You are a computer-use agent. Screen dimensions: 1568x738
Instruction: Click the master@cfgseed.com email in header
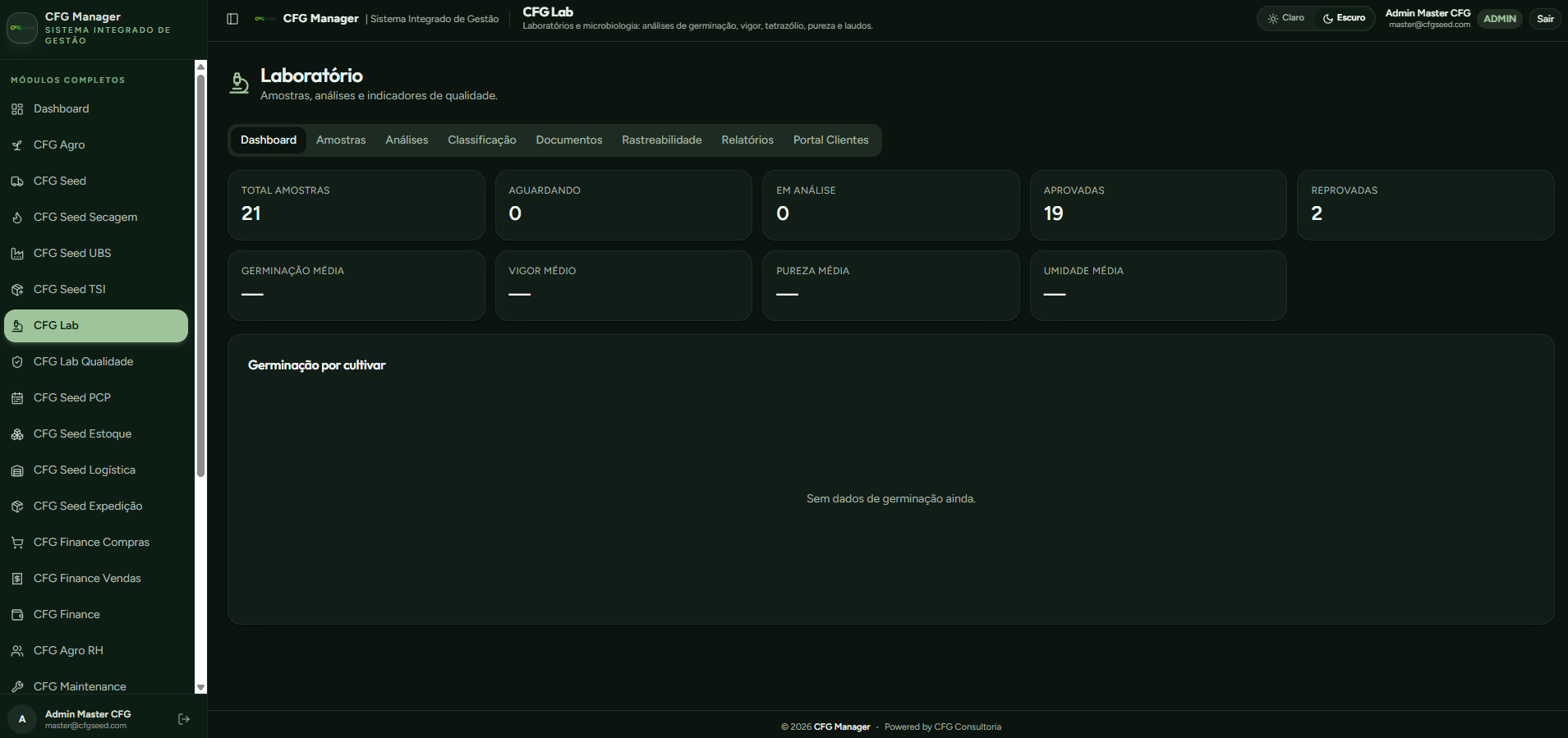click(x=1429, y=25)
